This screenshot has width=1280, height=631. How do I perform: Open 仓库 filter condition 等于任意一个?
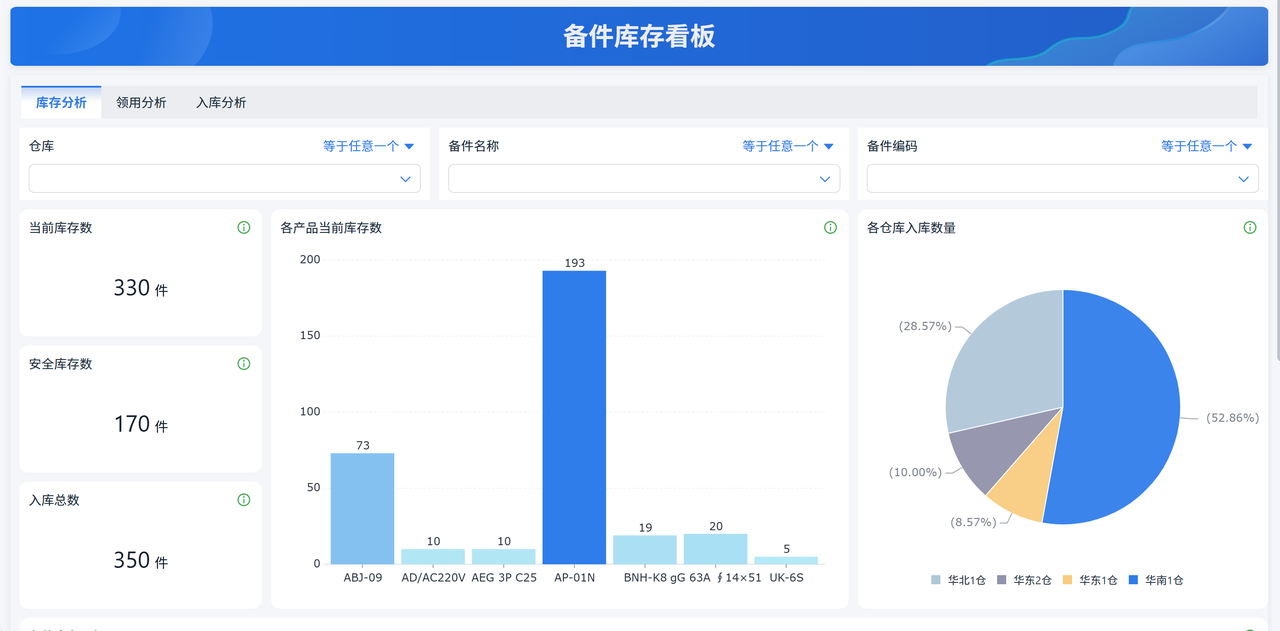(368, 146)
